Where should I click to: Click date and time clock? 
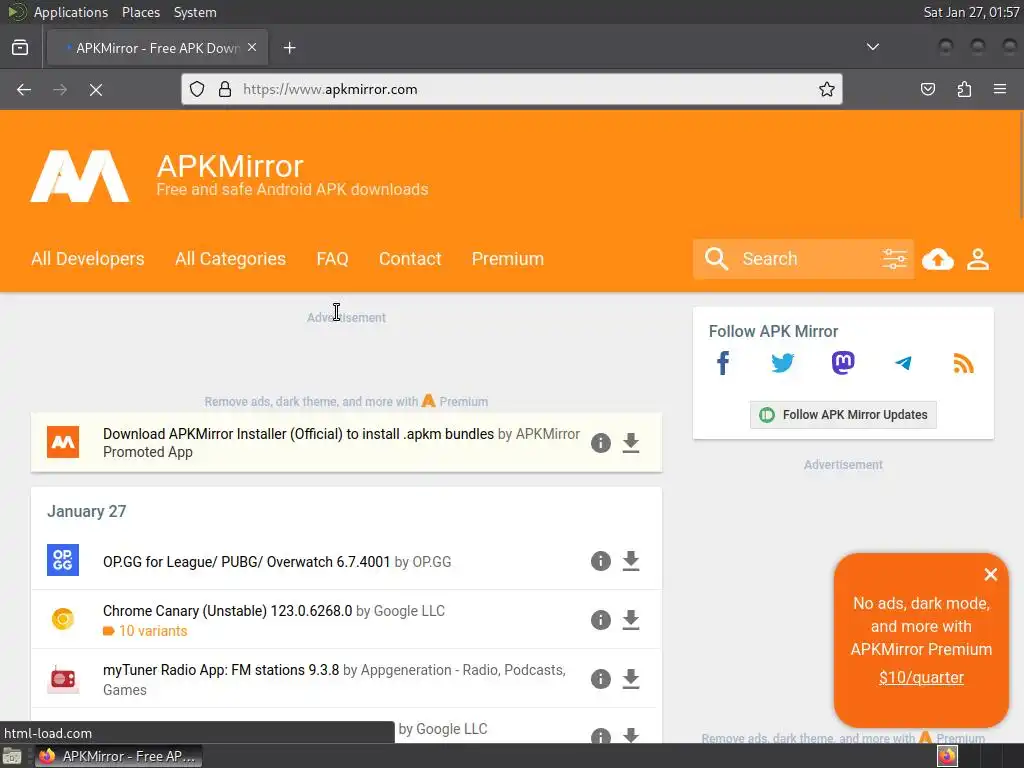(x=971, y=12)
